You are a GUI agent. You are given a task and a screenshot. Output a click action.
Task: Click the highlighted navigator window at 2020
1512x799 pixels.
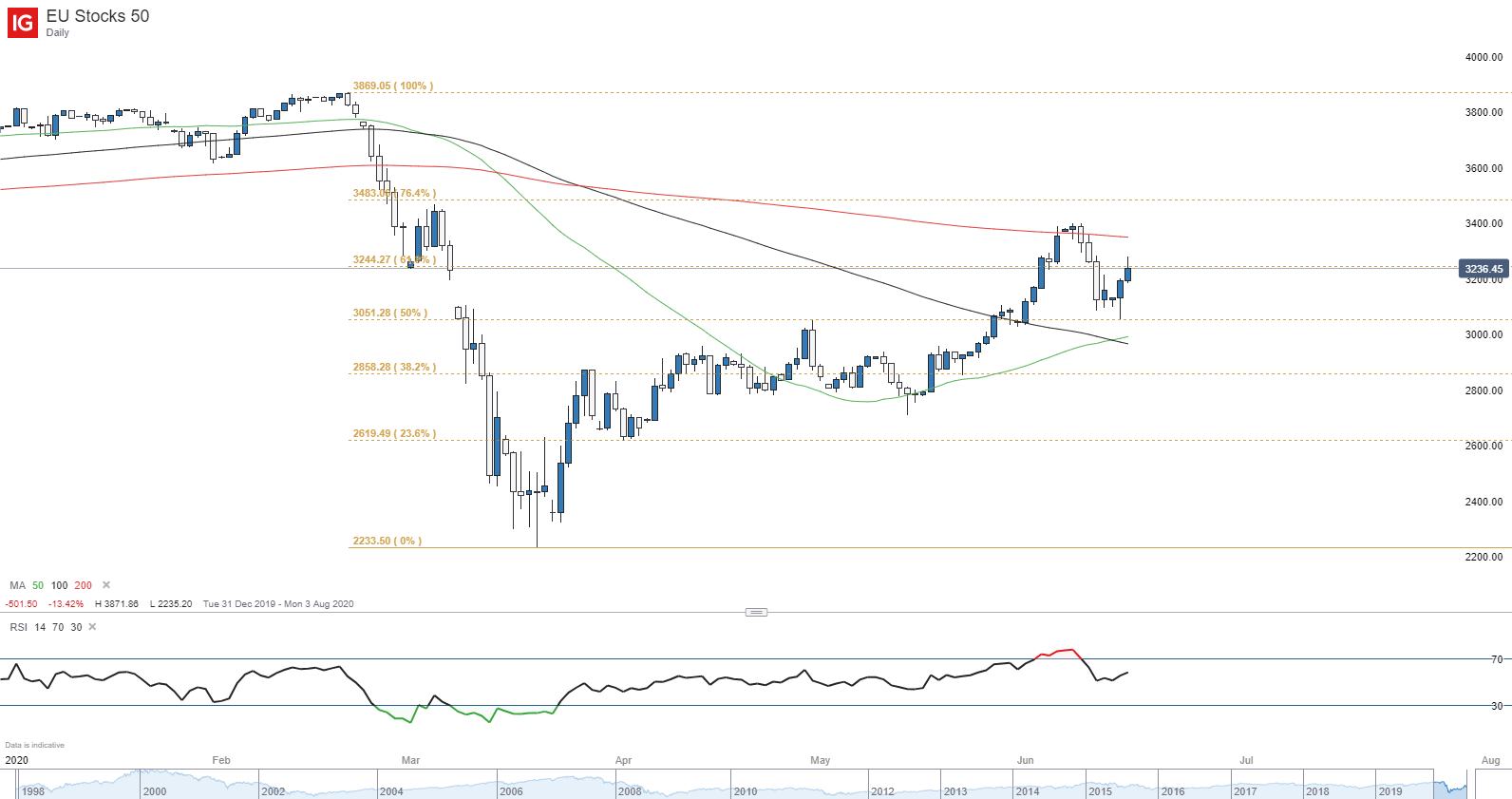click(x=1450, y=785)
